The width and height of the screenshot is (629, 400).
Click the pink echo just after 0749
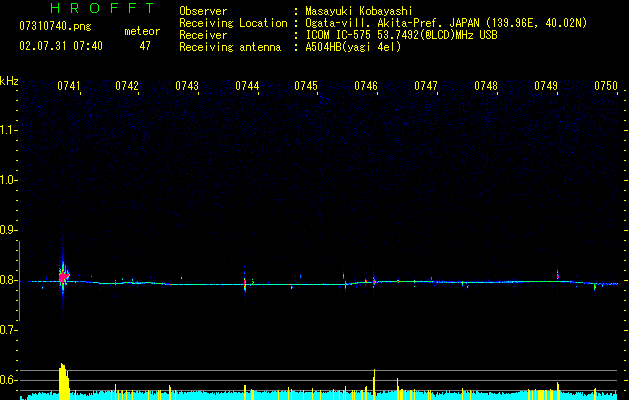point(558,276)
